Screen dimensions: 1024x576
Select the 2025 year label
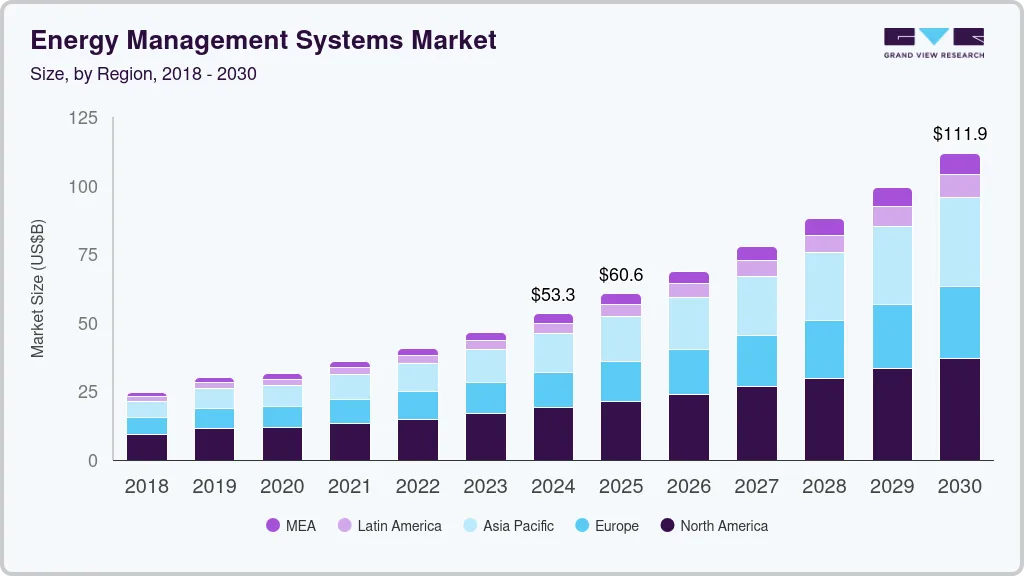click(621, 487)
